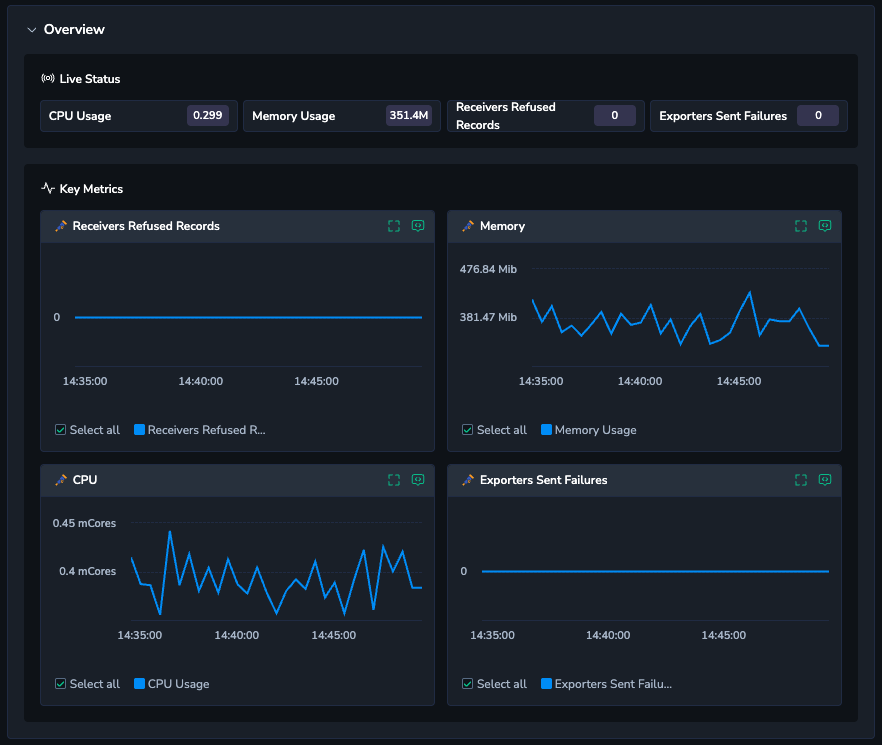Open the code icon on Receivers Refused Records panel
Screen dimensions: 882x745
click(418, 226)
